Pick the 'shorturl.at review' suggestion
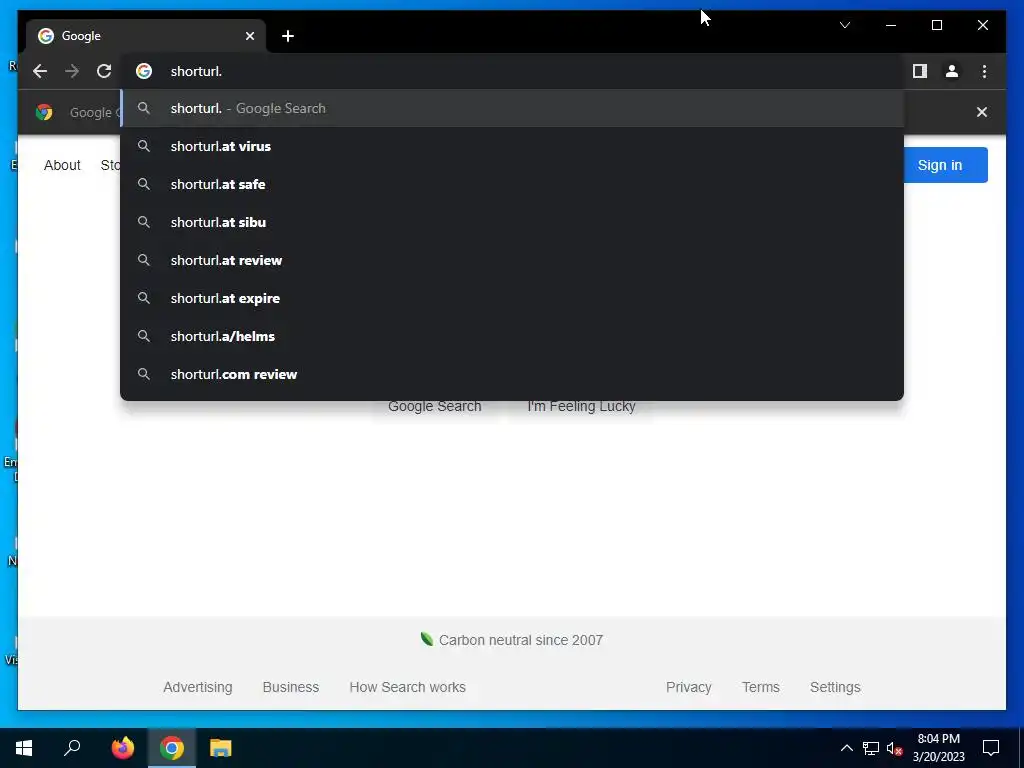 click(x=512, y=260)
